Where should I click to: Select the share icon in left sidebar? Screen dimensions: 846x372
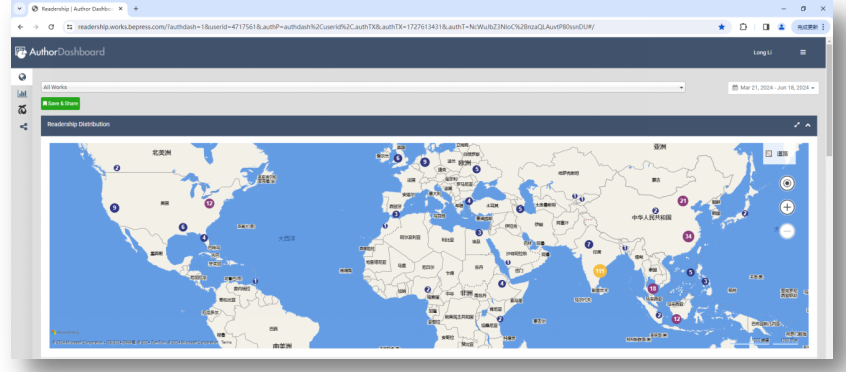23,126
